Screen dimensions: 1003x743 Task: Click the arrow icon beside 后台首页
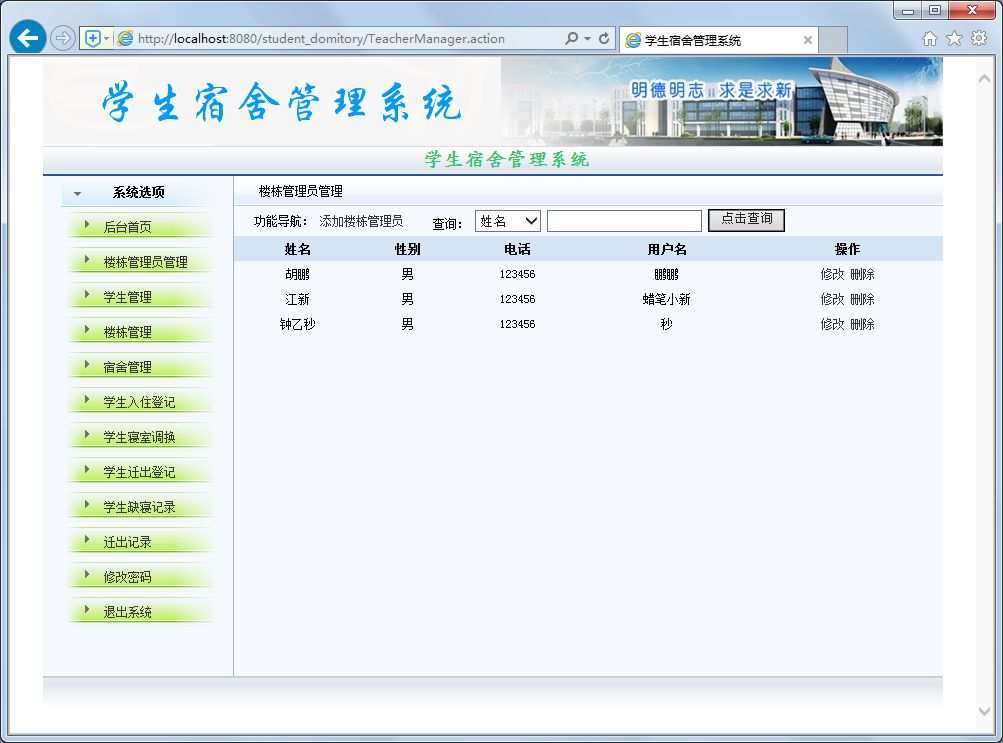click(85, 226)
